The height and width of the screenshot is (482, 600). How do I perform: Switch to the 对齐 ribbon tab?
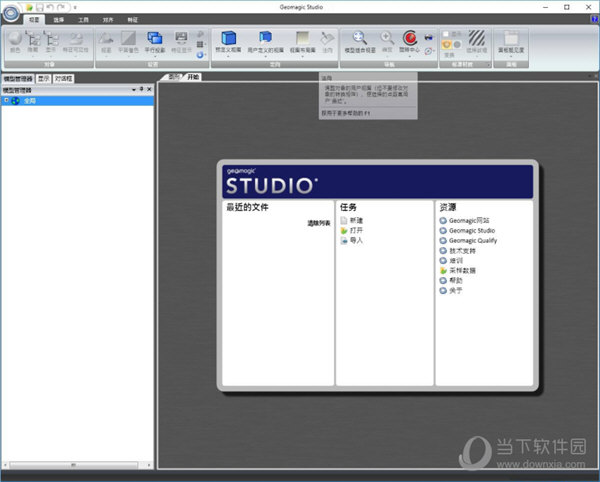[108, 20]
